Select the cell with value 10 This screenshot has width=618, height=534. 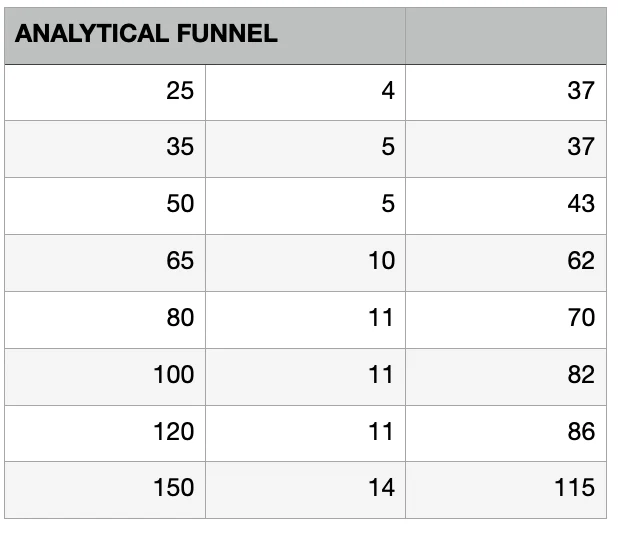pyautogui.click(x=305, y=263)
